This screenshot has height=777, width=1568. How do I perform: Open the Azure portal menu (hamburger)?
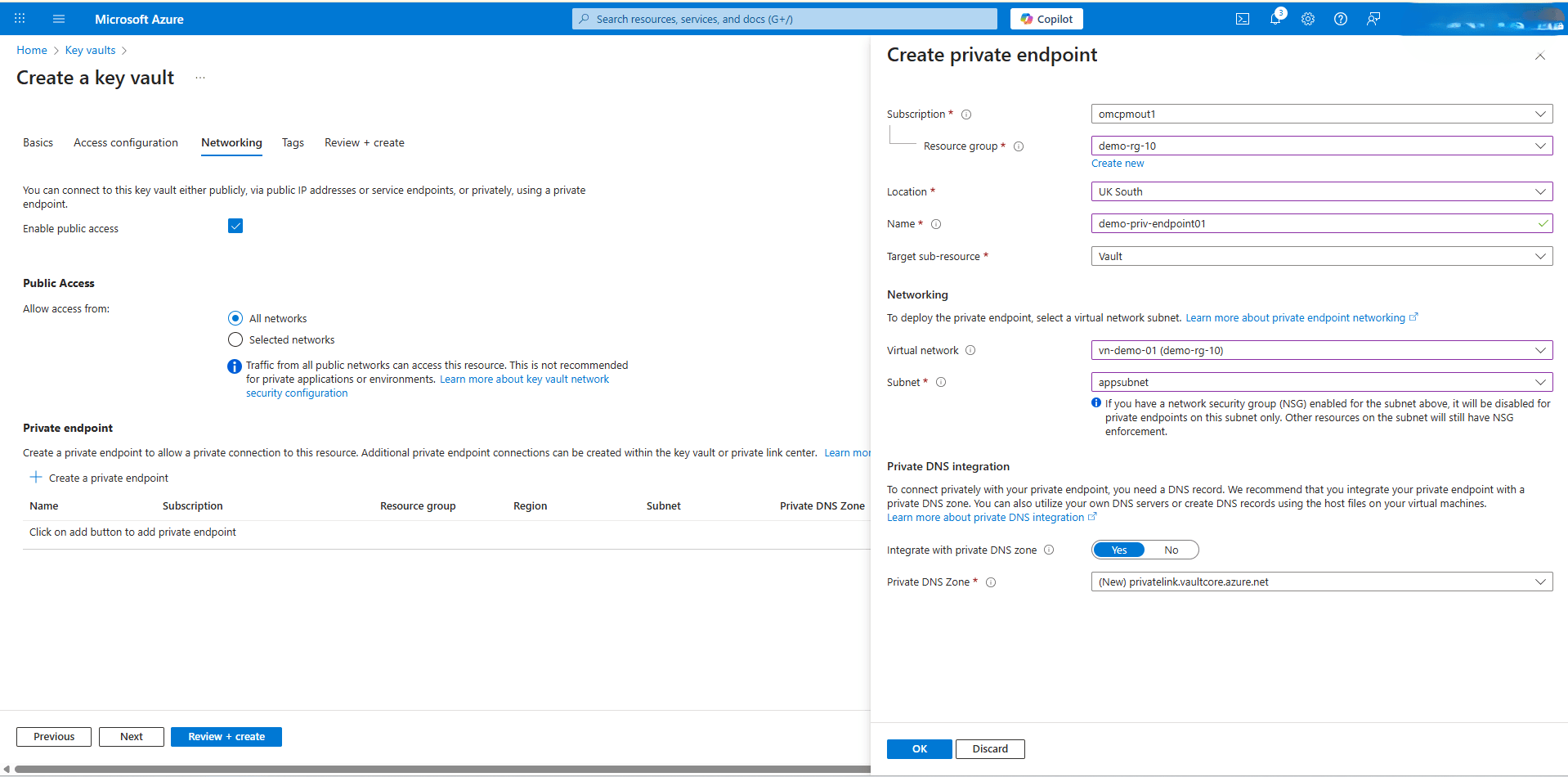[58, 18]
